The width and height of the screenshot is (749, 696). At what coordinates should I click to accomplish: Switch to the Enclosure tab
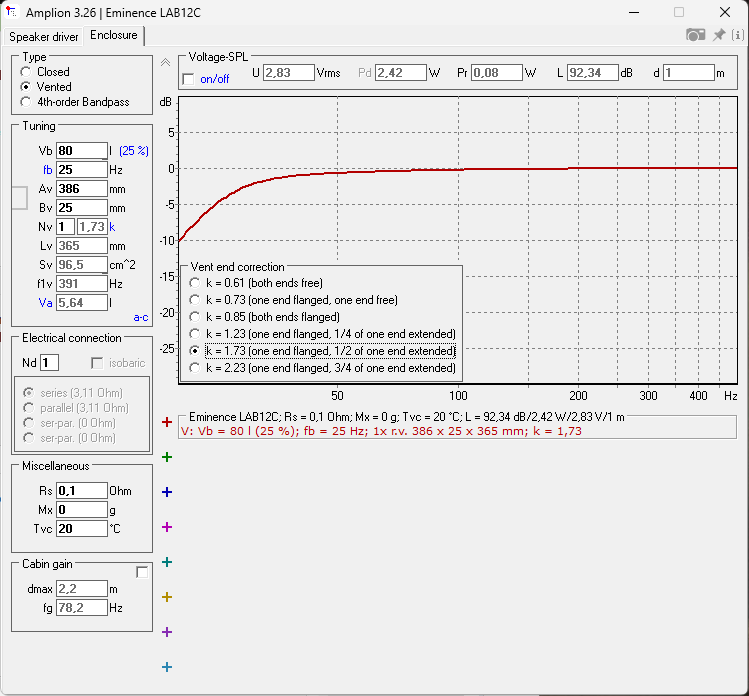(114, 35)
